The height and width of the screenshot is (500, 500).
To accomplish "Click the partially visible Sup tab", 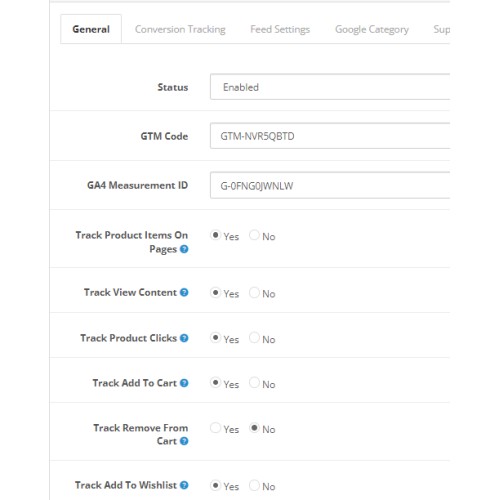I will coord(441,29).
